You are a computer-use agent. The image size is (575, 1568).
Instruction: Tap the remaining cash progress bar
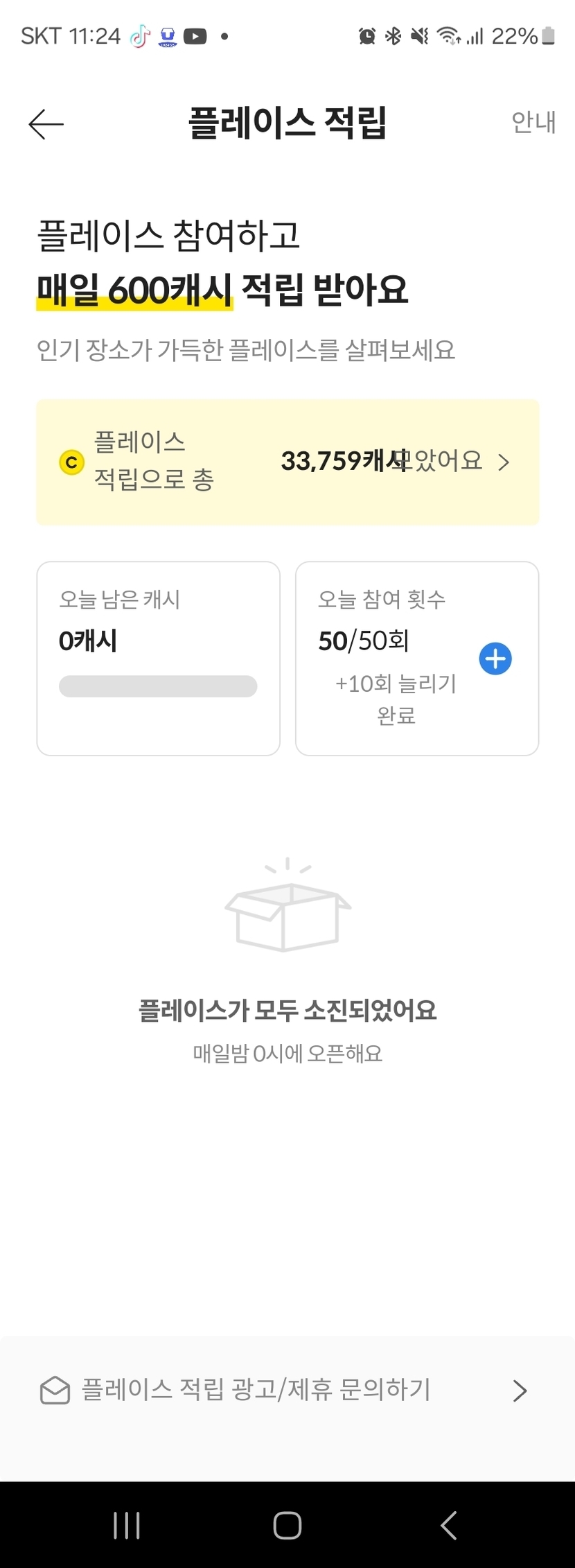[158, 686]
